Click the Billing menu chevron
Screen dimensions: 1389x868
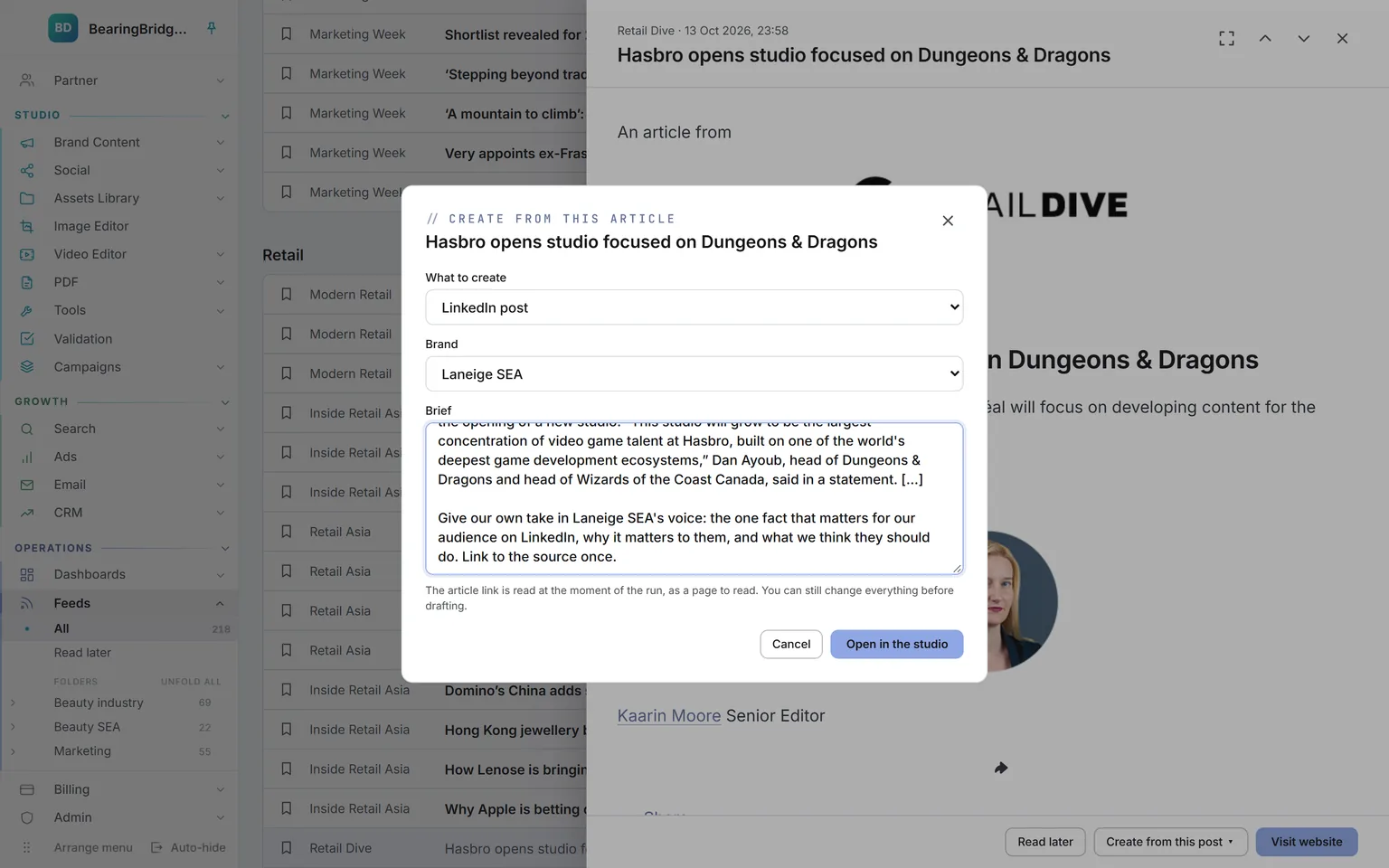tap(220, 789)
